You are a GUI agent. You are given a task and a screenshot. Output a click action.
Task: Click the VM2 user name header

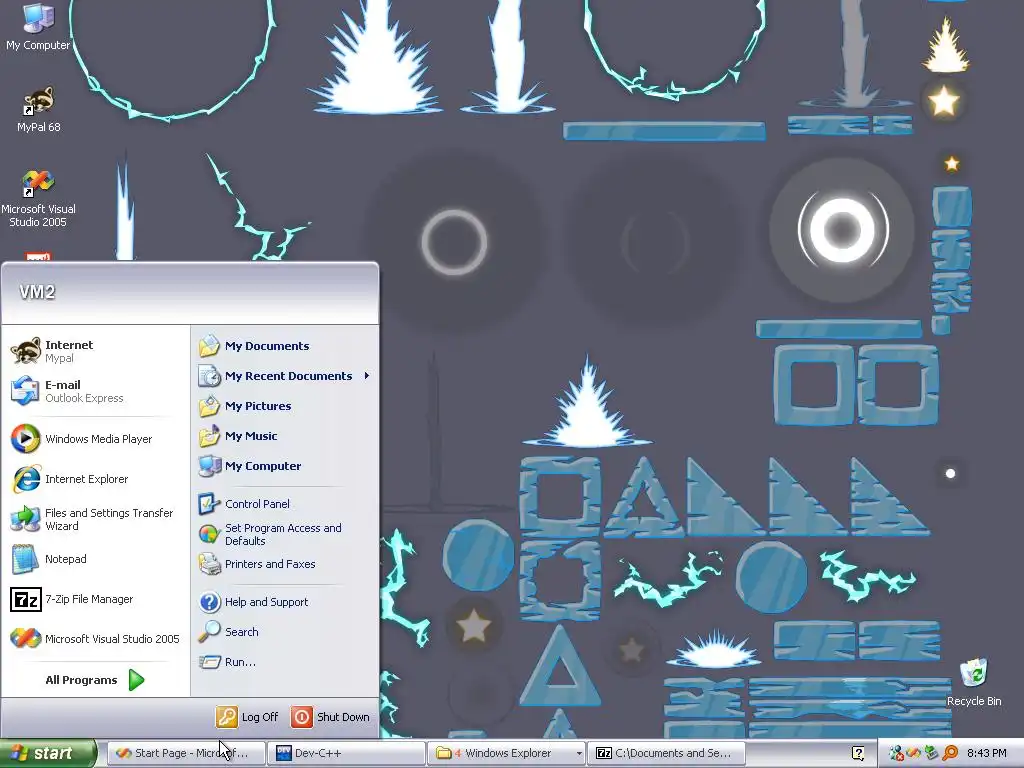pos(37,292)
